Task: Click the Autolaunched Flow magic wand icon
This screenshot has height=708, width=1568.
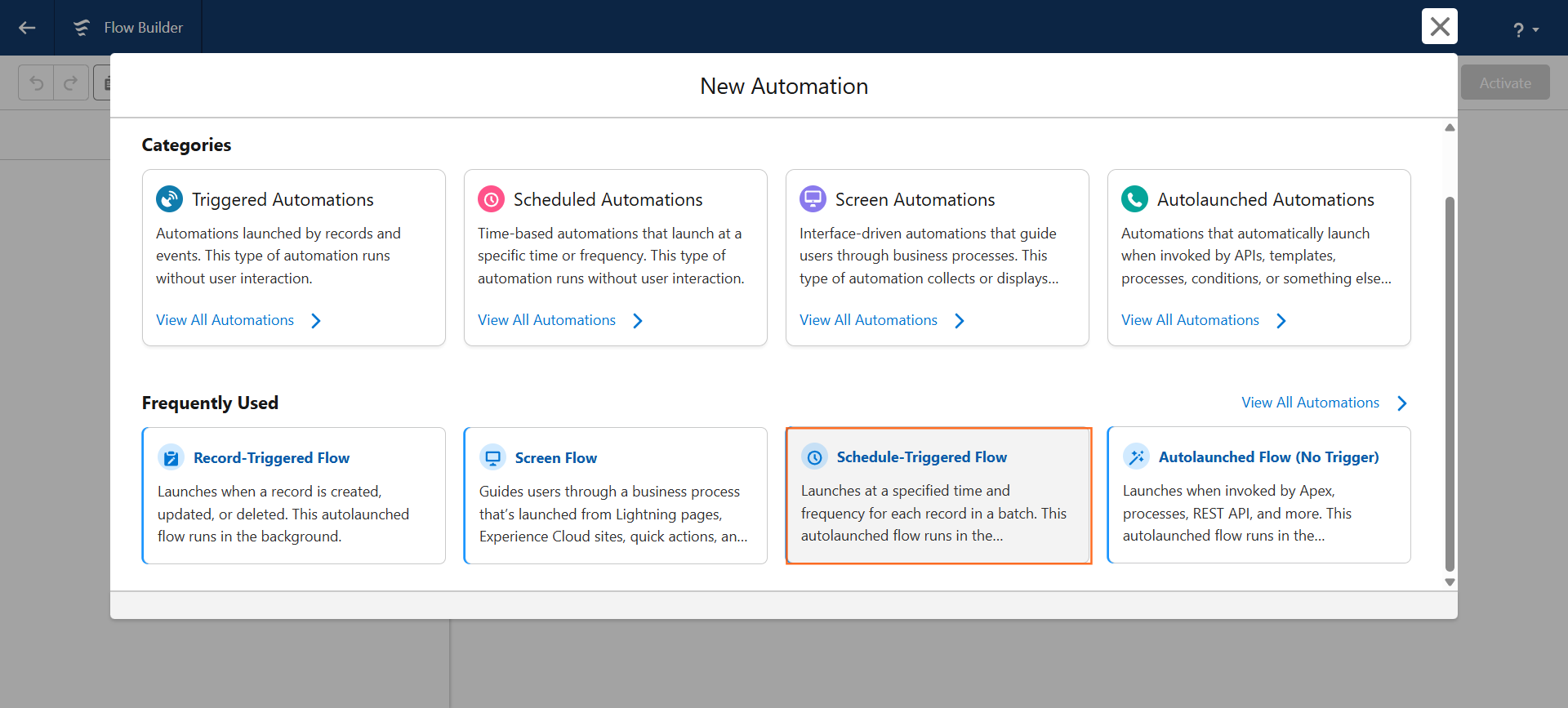Action: [x=1136, y=456]
